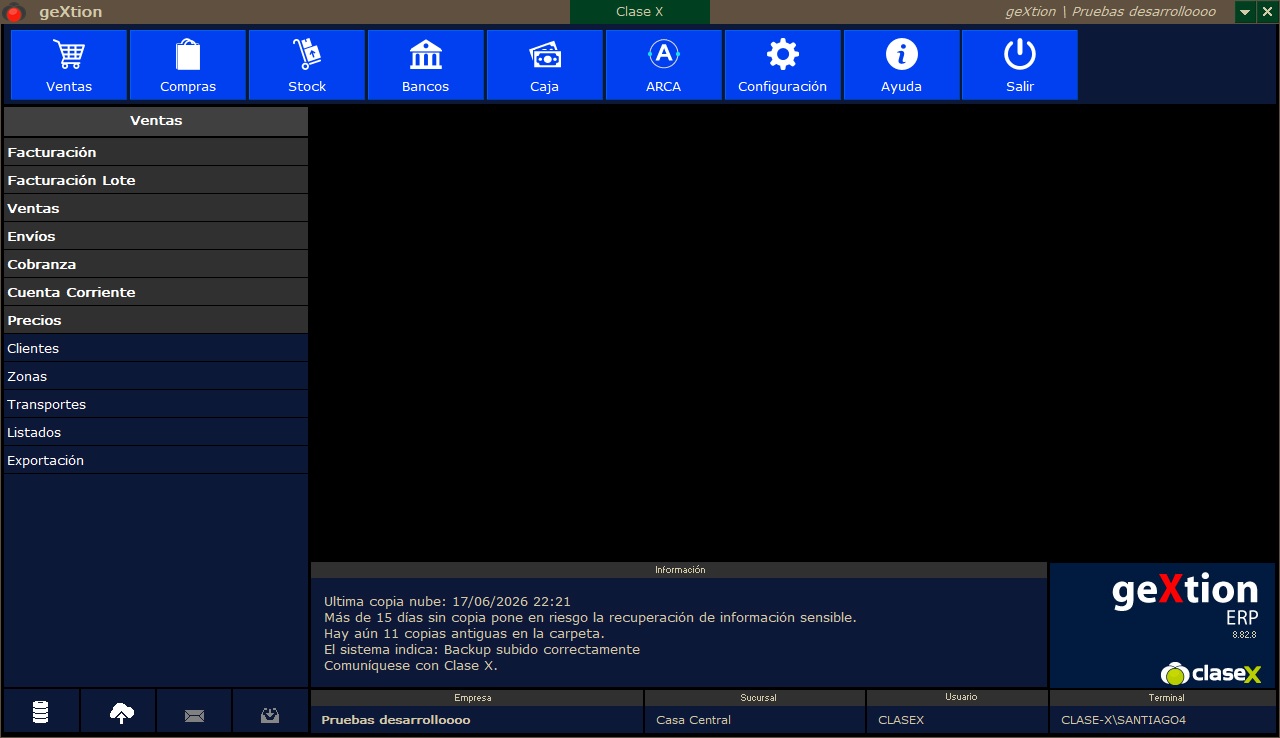
Task: Expand the Precios section
Action: (156, 320)
